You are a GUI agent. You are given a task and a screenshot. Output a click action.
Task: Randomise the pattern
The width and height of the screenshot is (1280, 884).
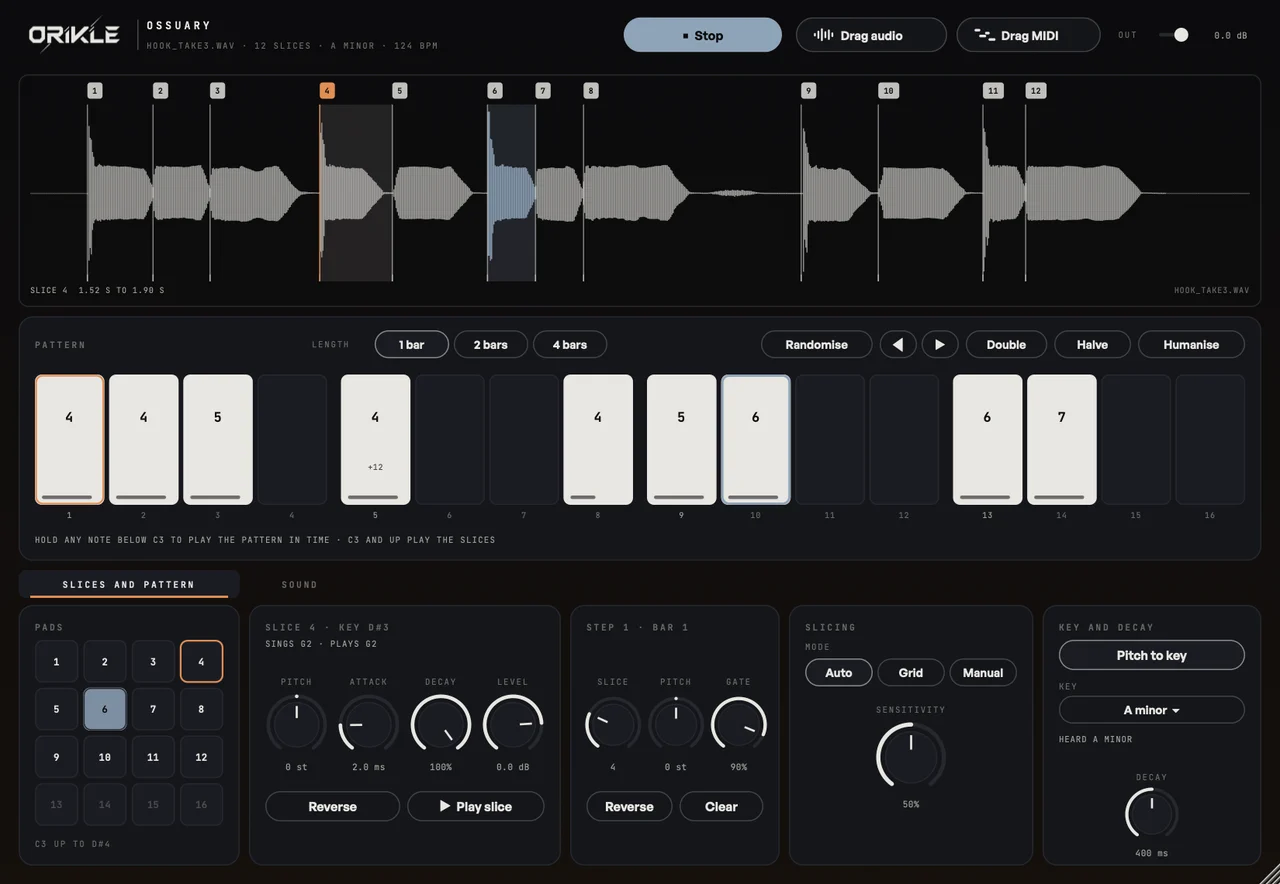[x=816, y=344]
